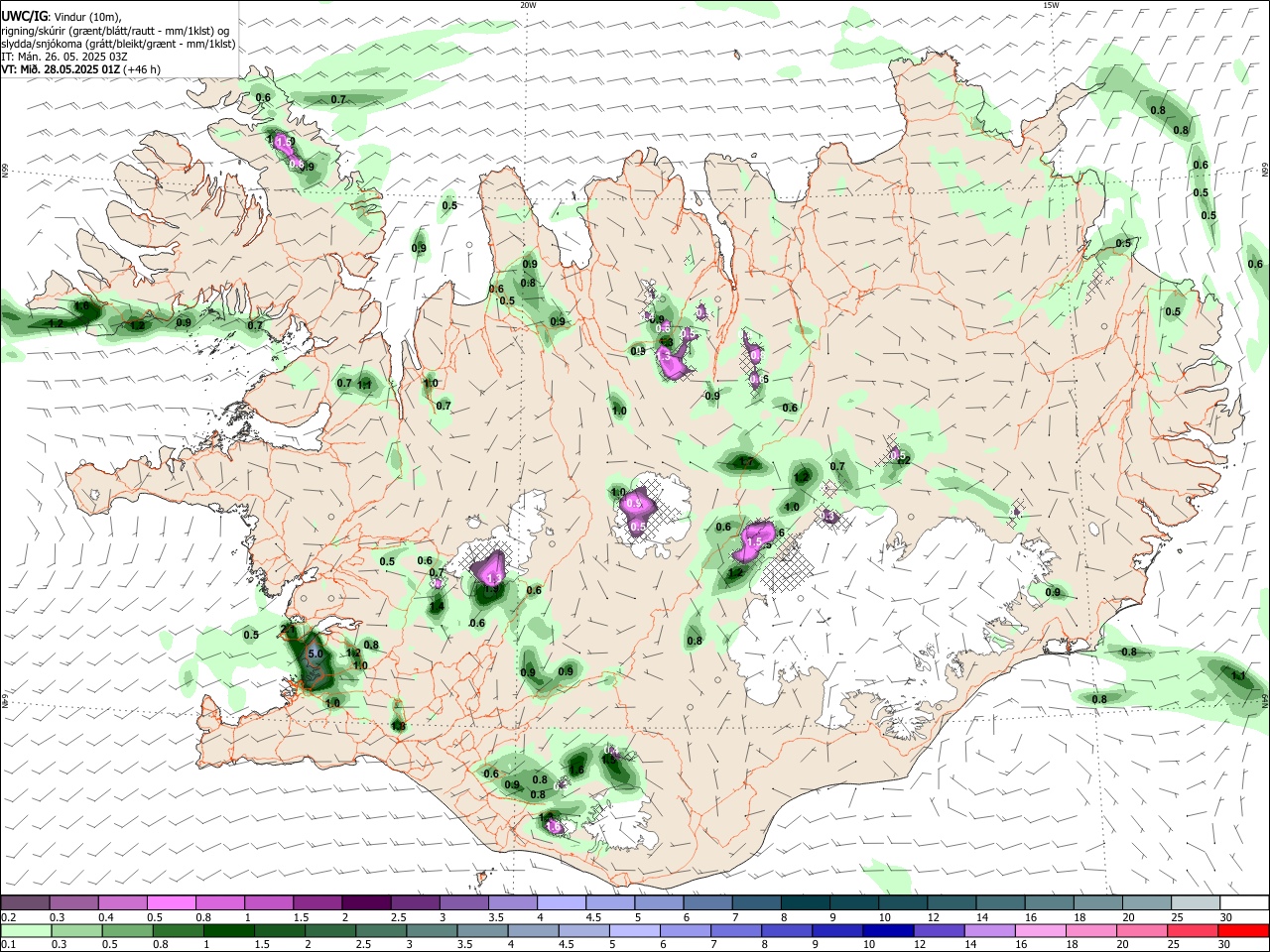Click the 'Vindur (10m)' label in header

click(x=89, y=17)
